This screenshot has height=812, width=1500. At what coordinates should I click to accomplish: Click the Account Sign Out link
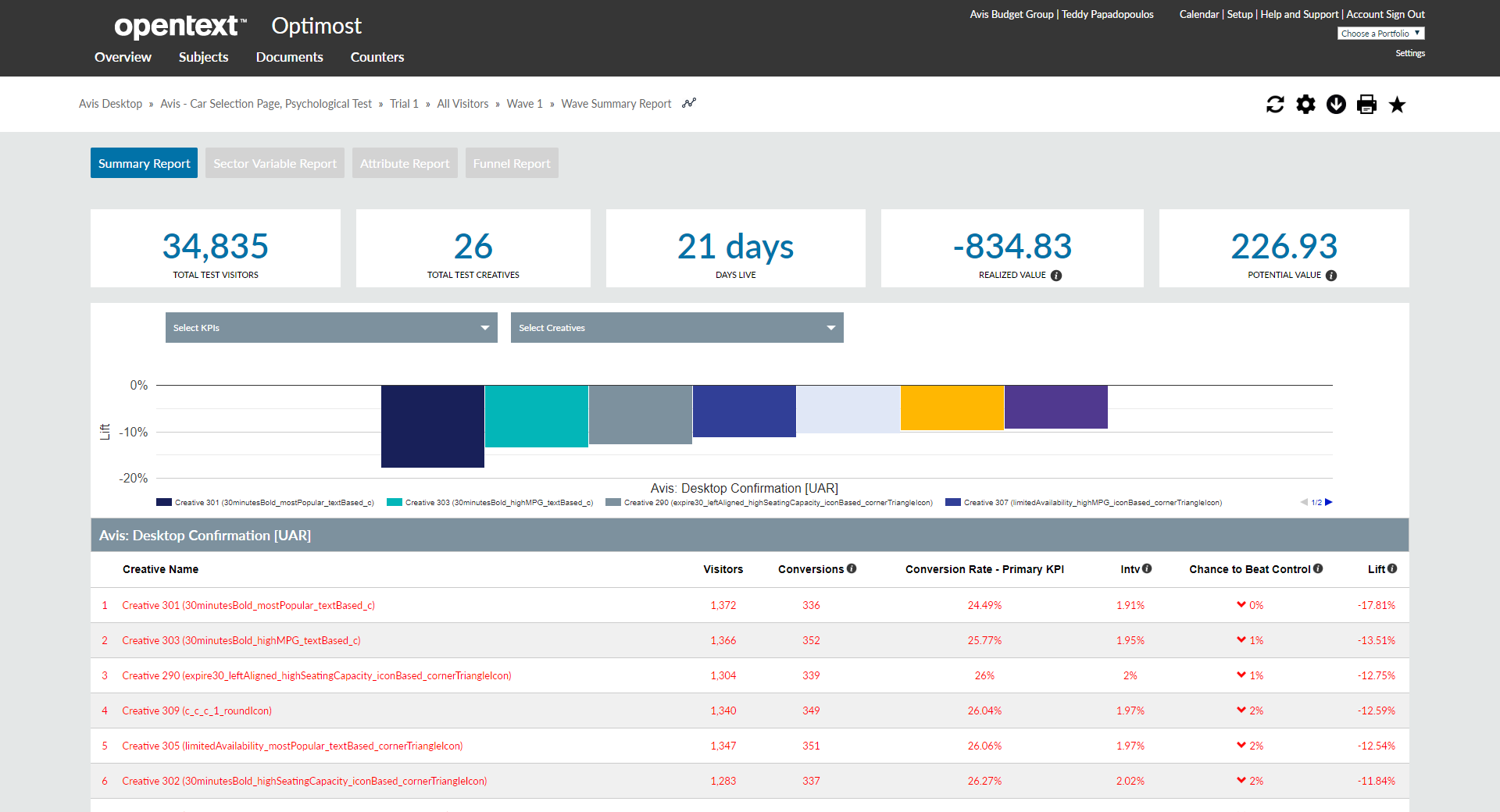click(1384, 14)
